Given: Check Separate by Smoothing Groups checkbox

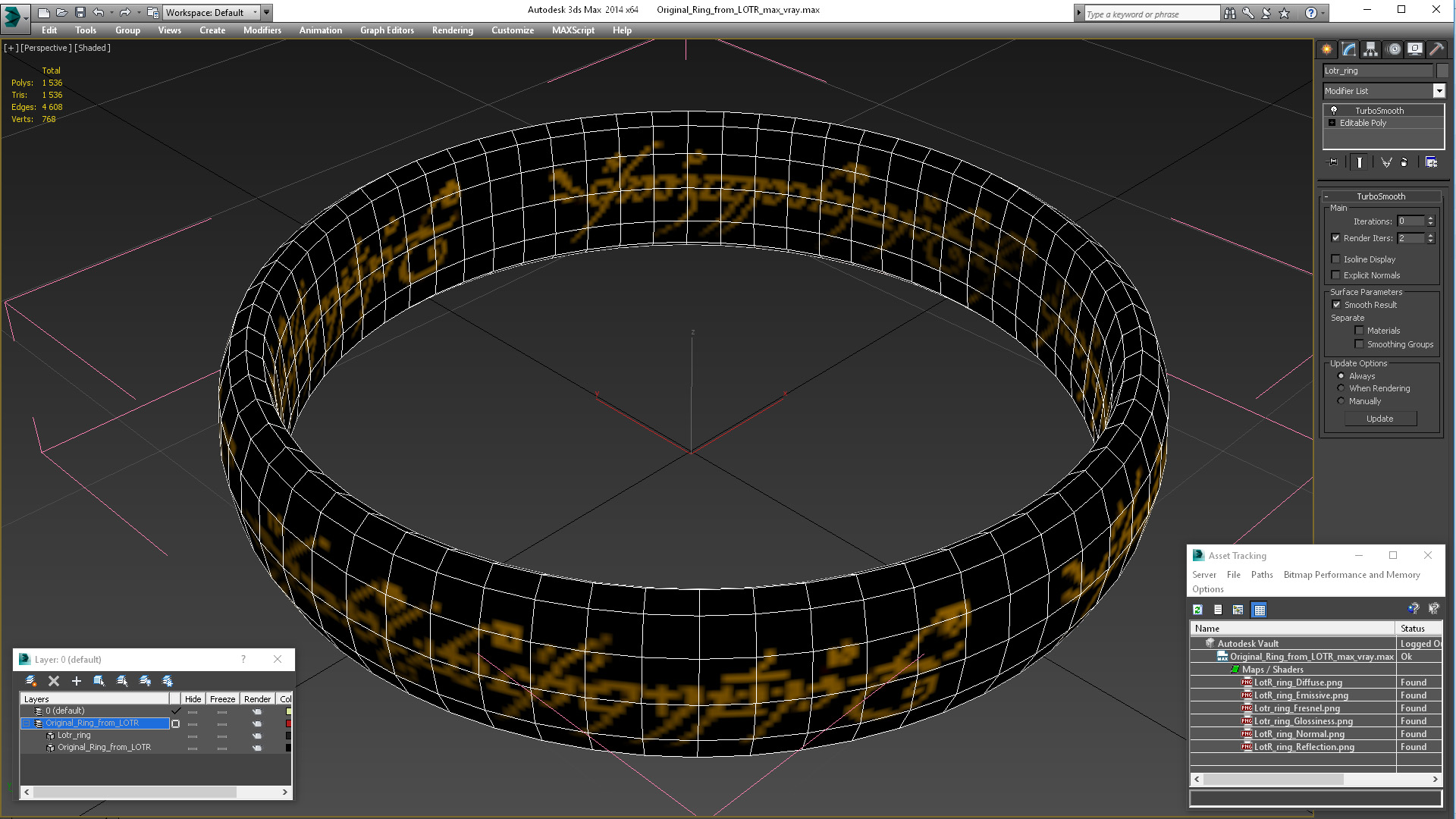Looking at the screenshot, I should (x=1360, y=344).
